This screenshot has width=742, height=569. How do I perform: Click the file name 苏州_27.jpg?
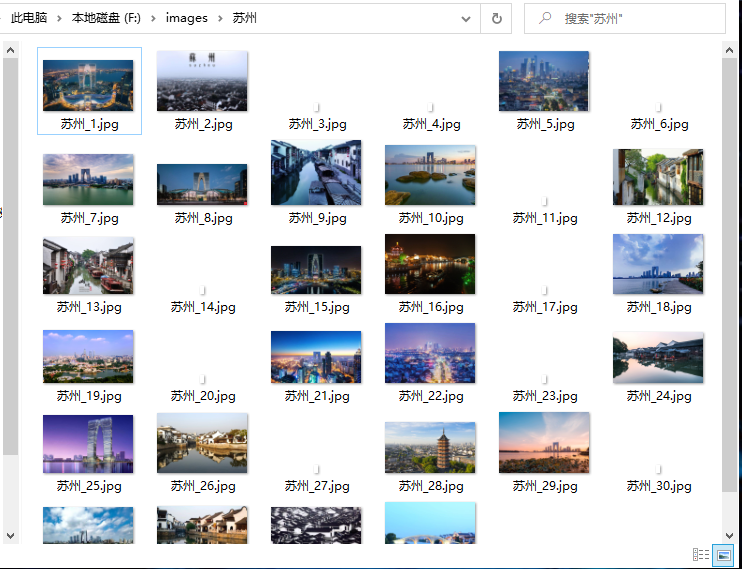(317, 486)
